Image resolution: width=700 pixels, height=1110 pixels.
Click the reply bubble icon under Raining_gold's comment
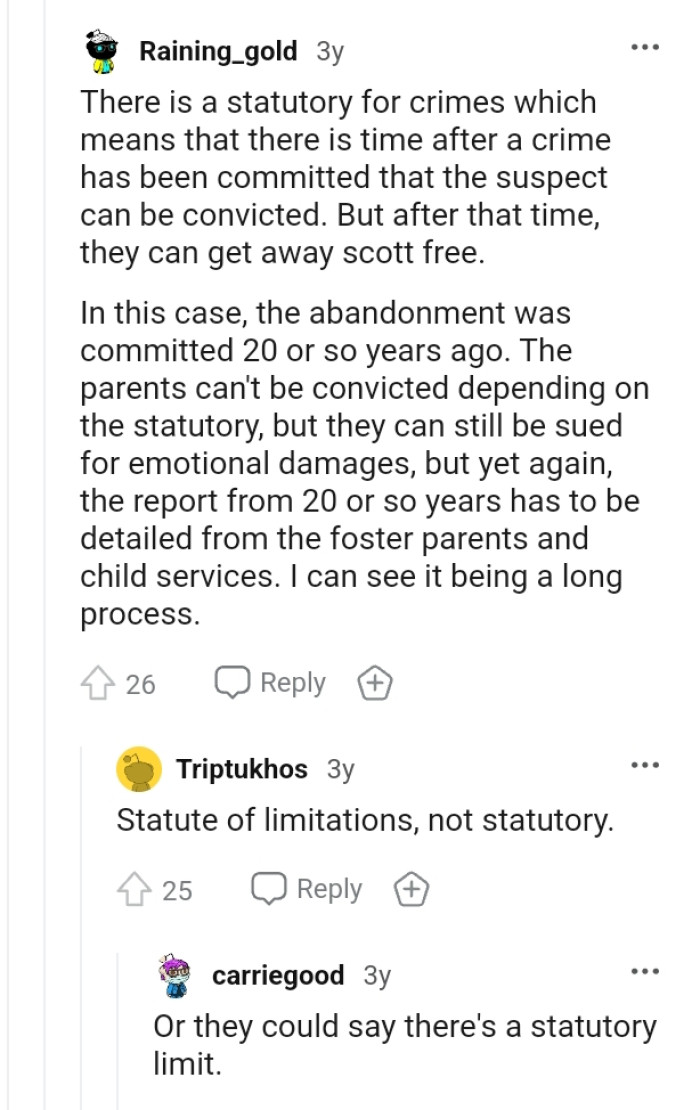[233, 683]
